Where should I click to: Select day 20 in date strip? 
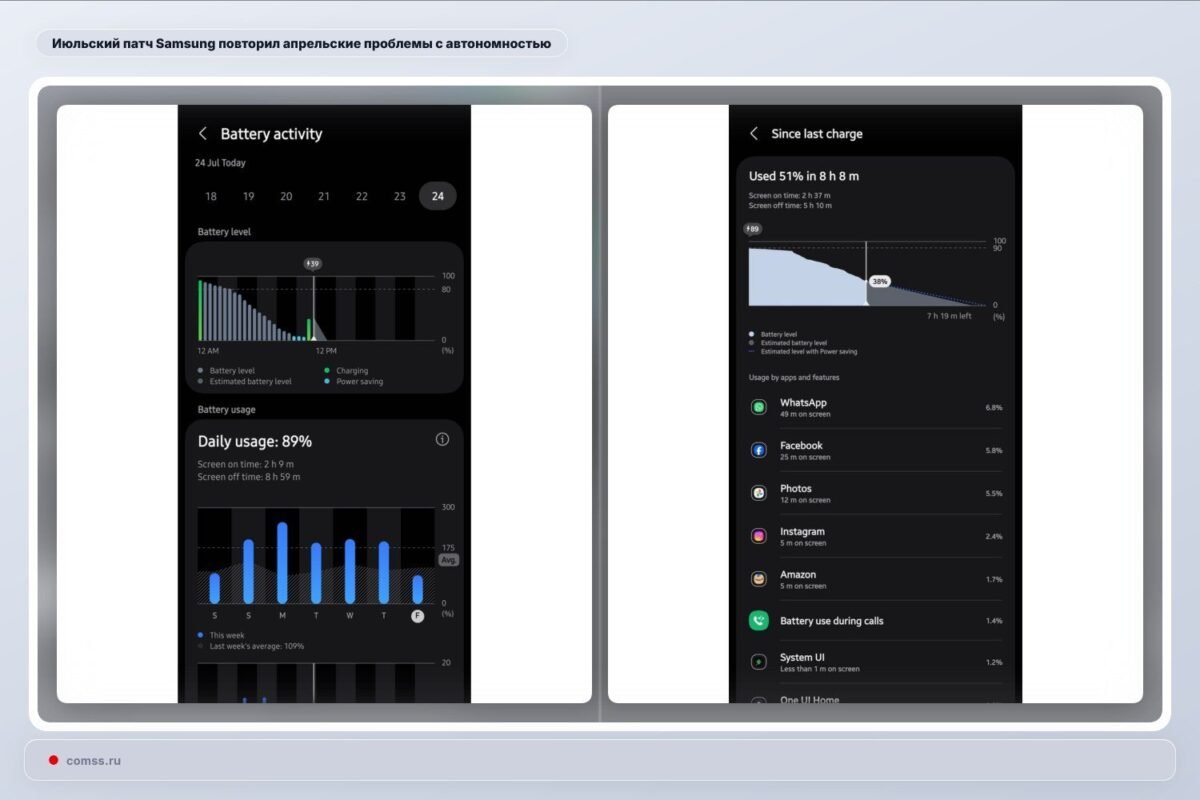(286, 197)
